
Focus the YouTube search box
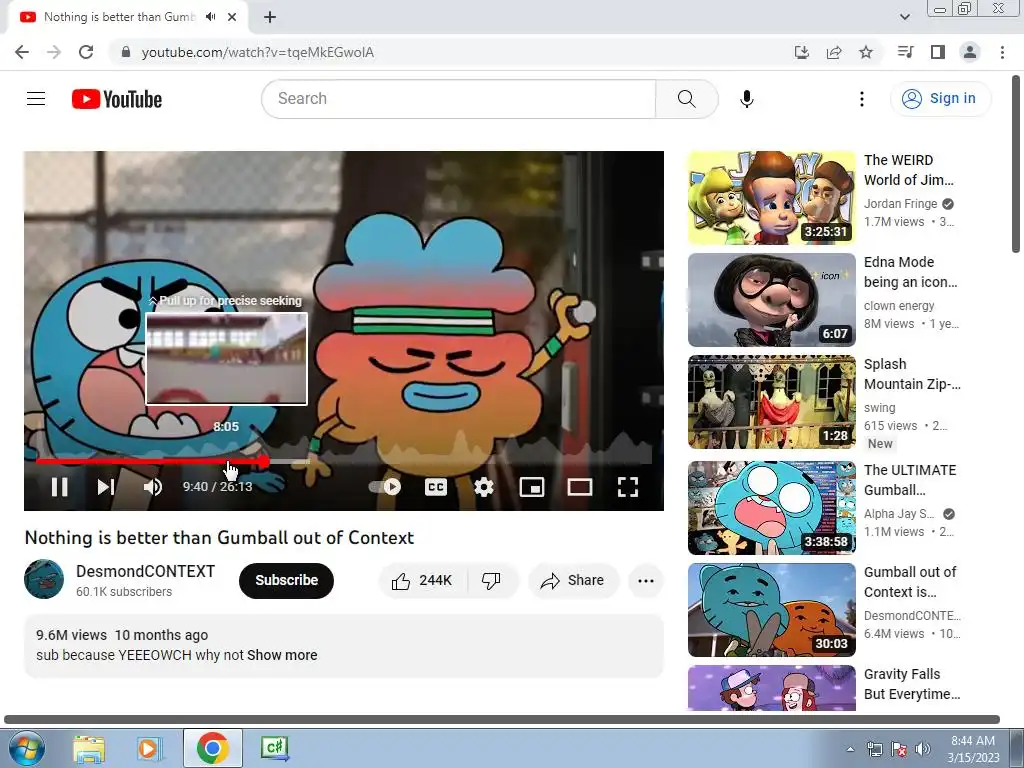[x=458, y=99]
